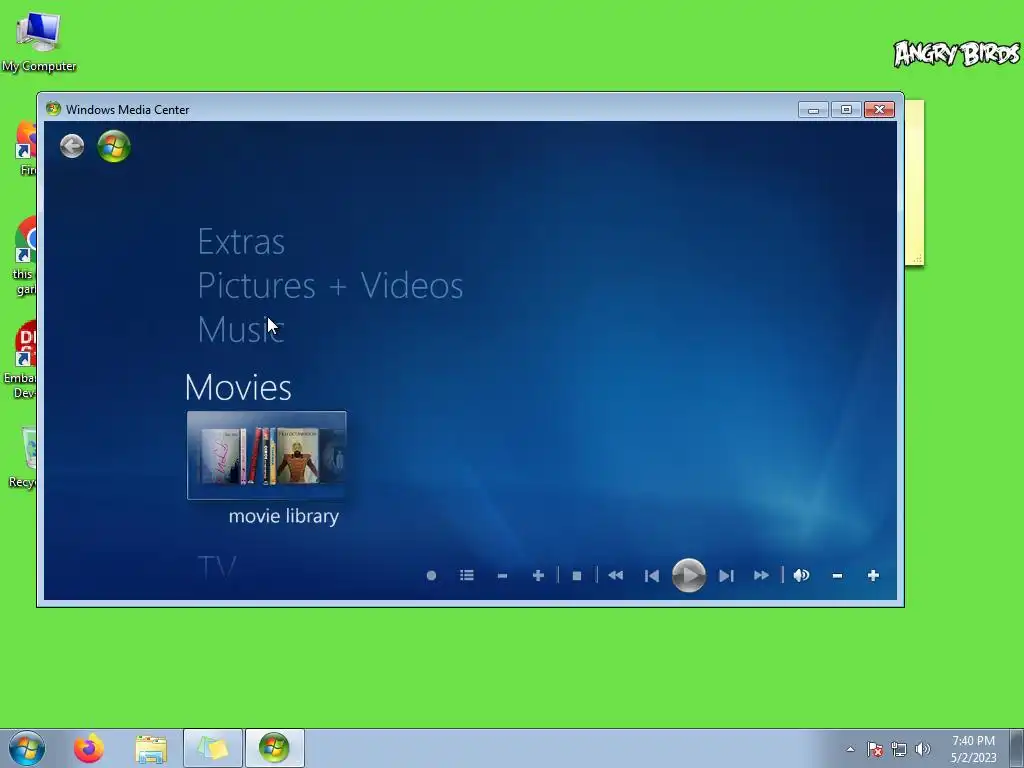Hit the Record button in transport bar
Image resolution: width=1024 pixels, height=768 pixels.
point(431,575)
